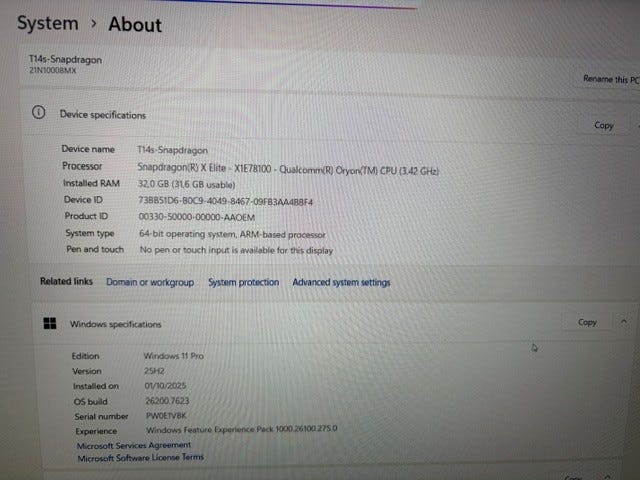Click the Installed RAM label
The image size is (640, 480).
pyautogui.click(x=91, y=183)
